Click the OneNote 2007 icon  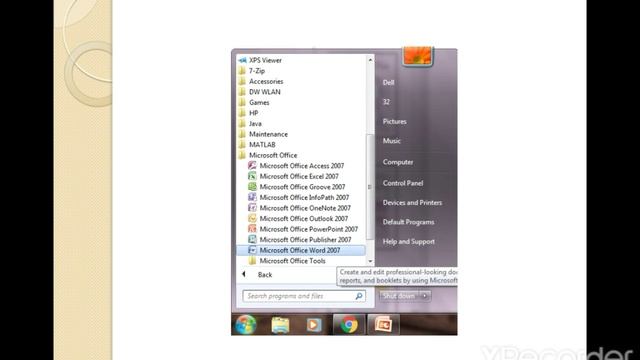coord(252,208)
